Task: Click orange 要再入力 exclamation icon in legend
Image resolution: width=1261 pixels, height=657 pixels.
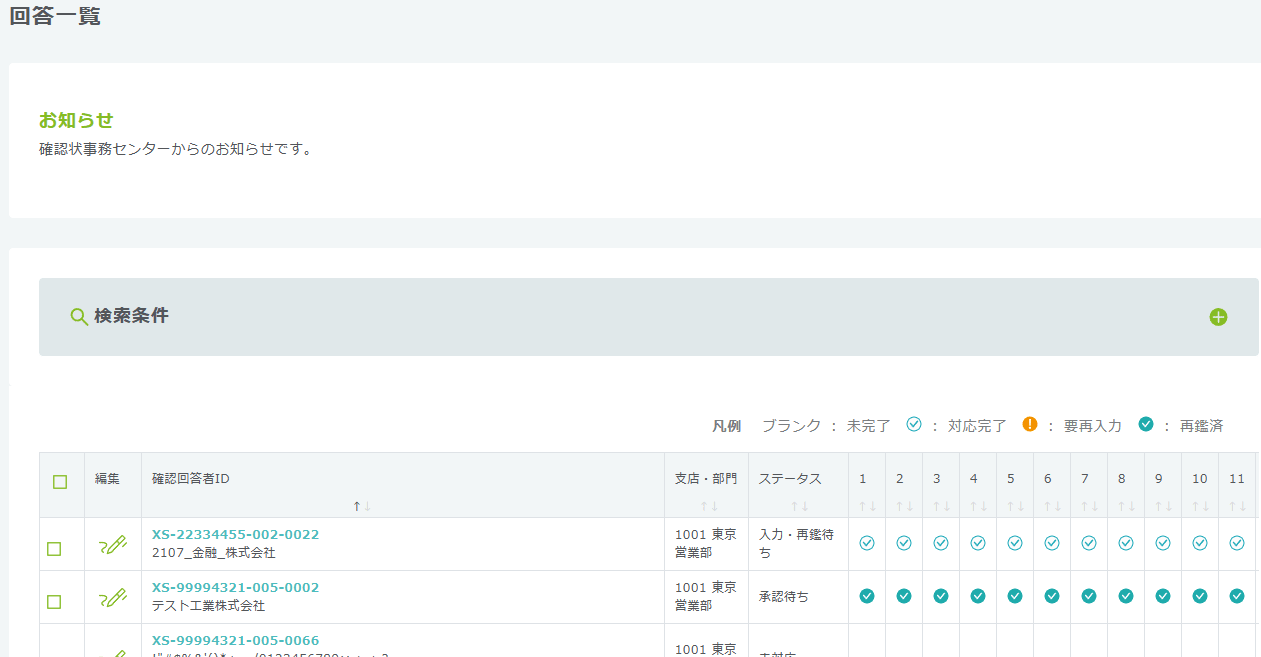Action: (x=1030, y=424)
